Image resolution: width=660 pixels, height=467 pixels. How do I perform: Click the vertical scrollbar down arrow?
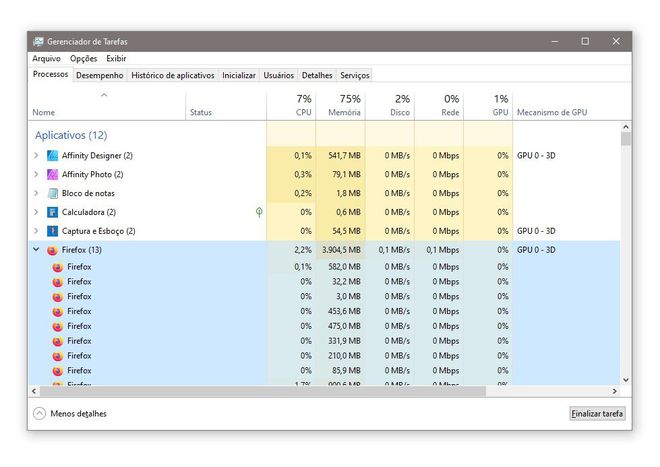coord(626,380)
